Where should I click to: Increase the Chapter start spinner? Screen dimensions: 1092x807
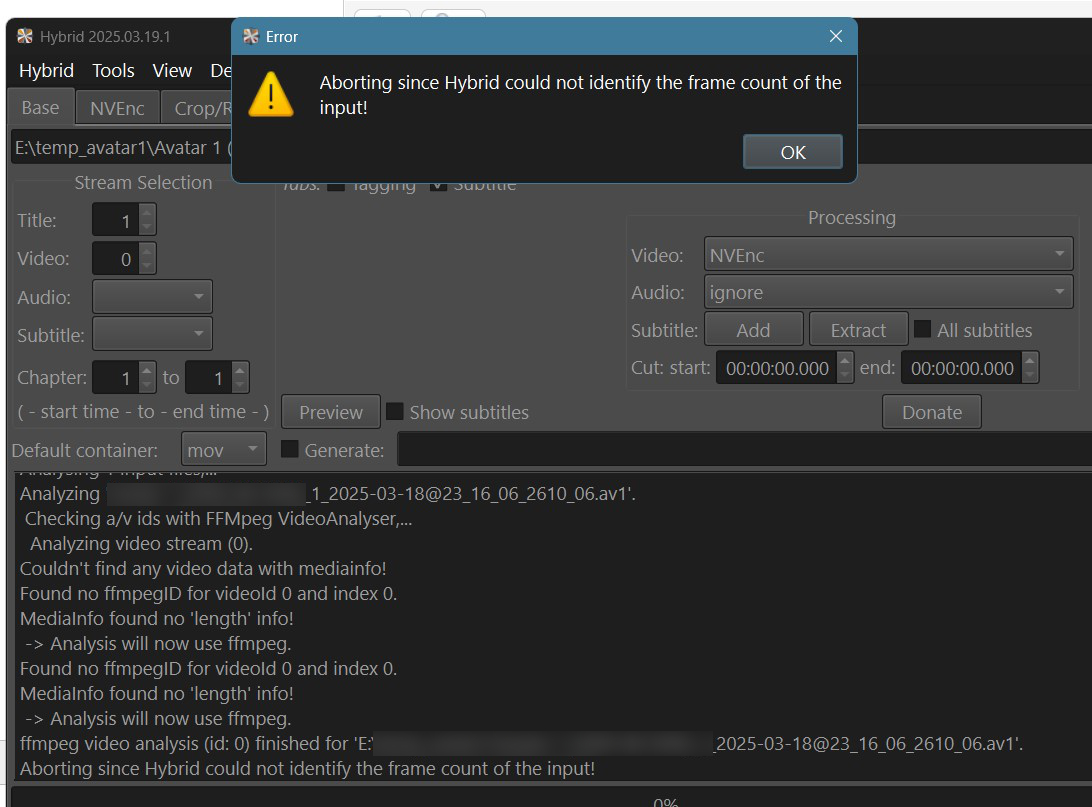(x=147, y=370)
